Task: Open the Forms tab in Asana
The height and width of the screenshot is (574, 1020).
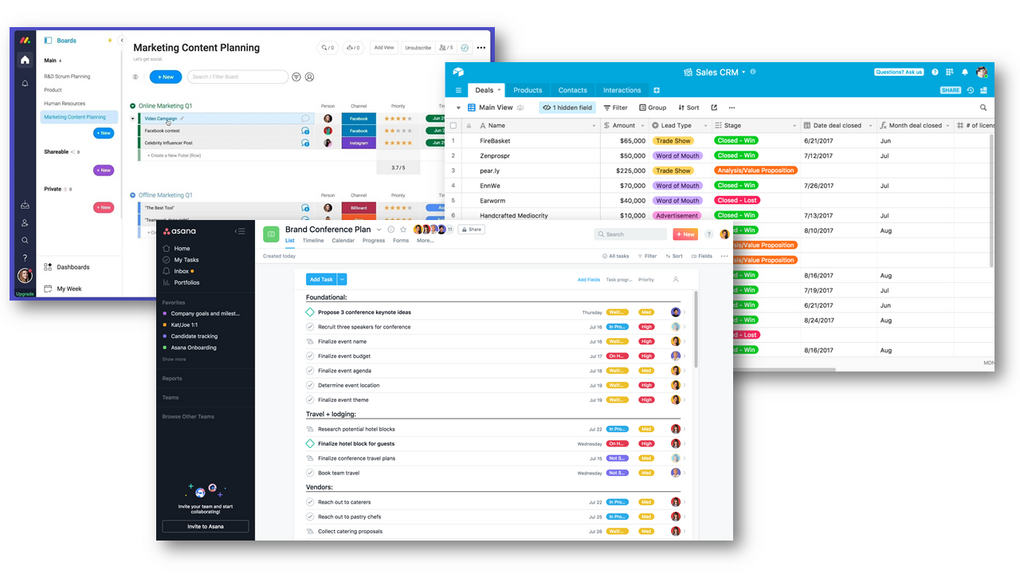Action: tap(401, 241)
